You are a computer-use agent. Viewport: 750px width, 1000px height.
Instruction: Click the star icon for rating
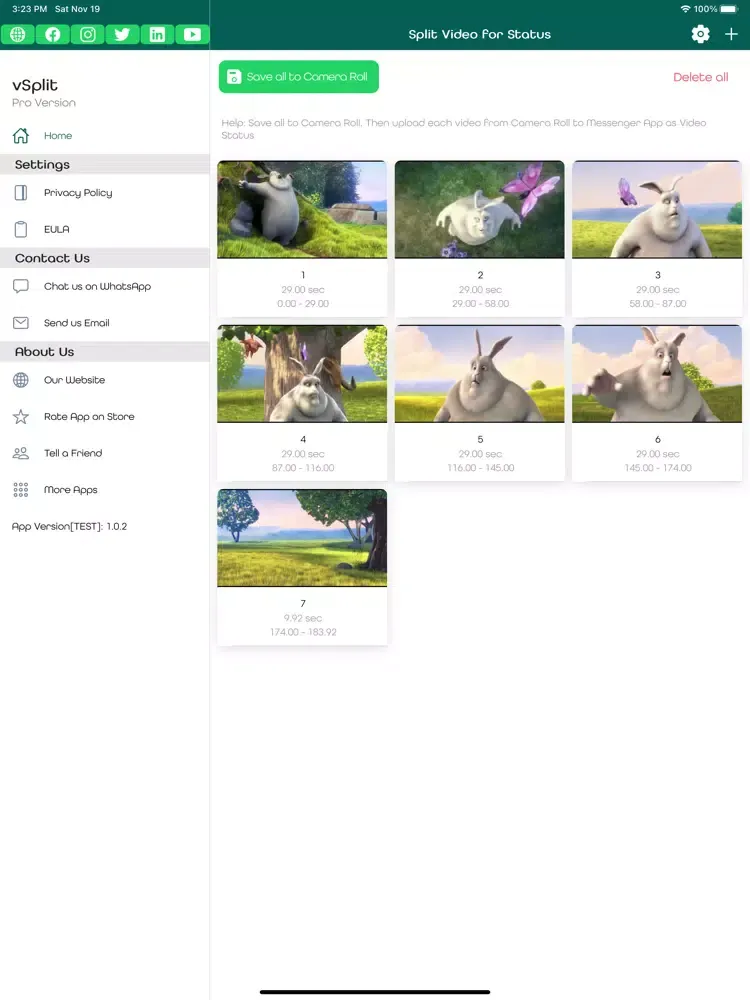point(21,416)
